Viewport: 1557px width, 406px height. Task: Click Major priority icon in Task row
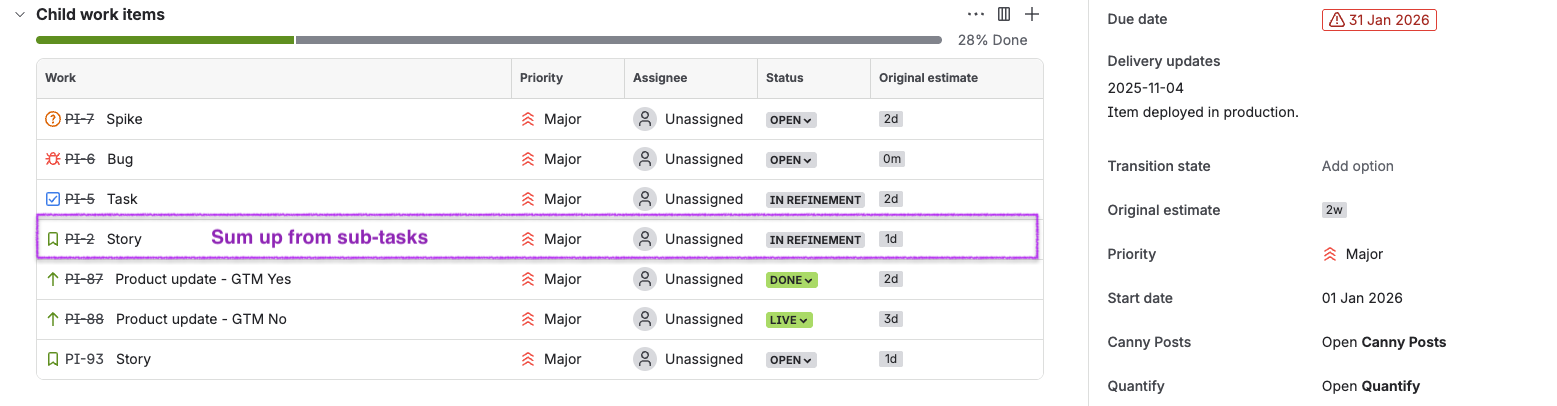(x=528, y=199)
